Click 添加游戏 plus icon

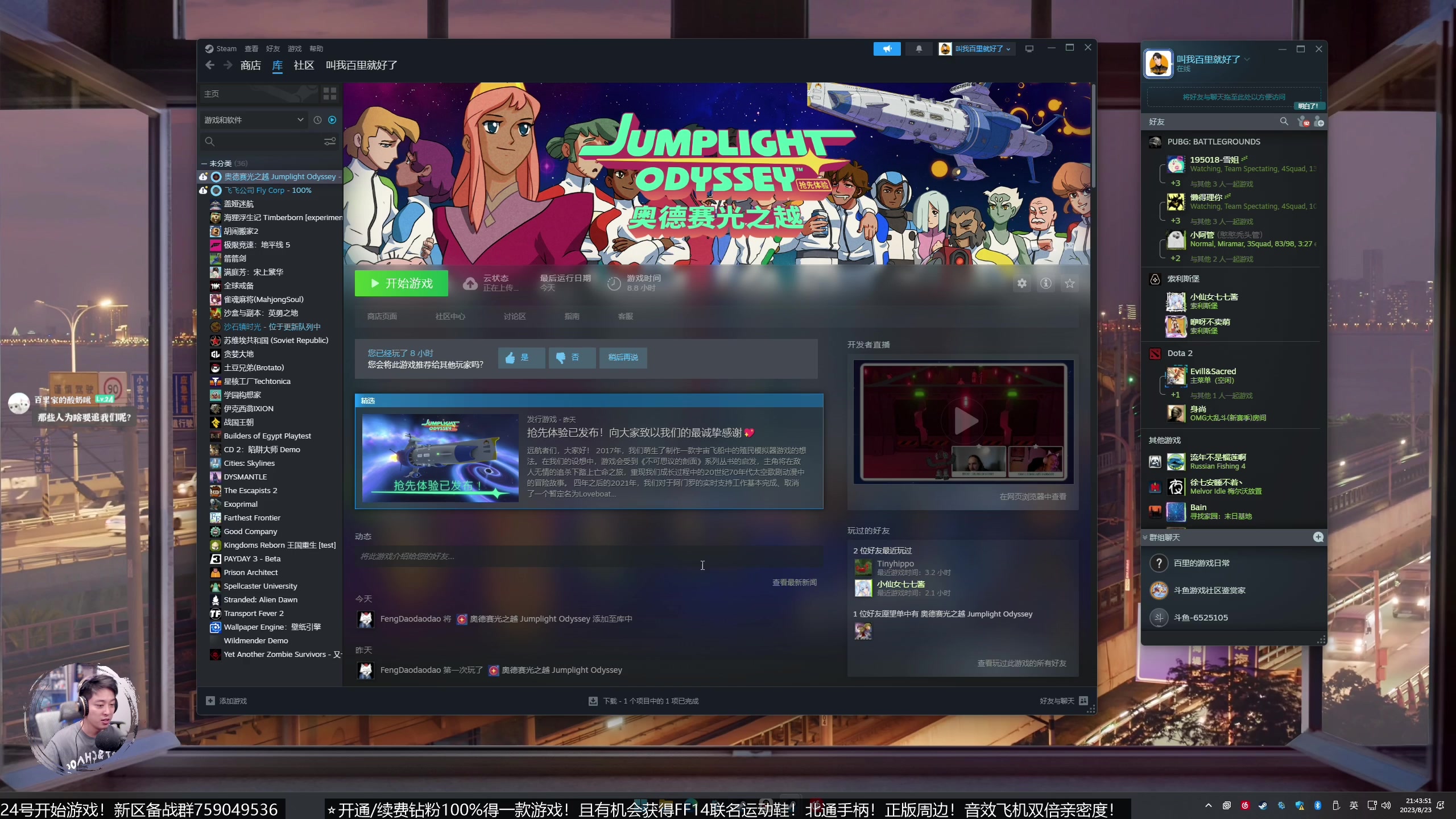(x=210, y=701)
